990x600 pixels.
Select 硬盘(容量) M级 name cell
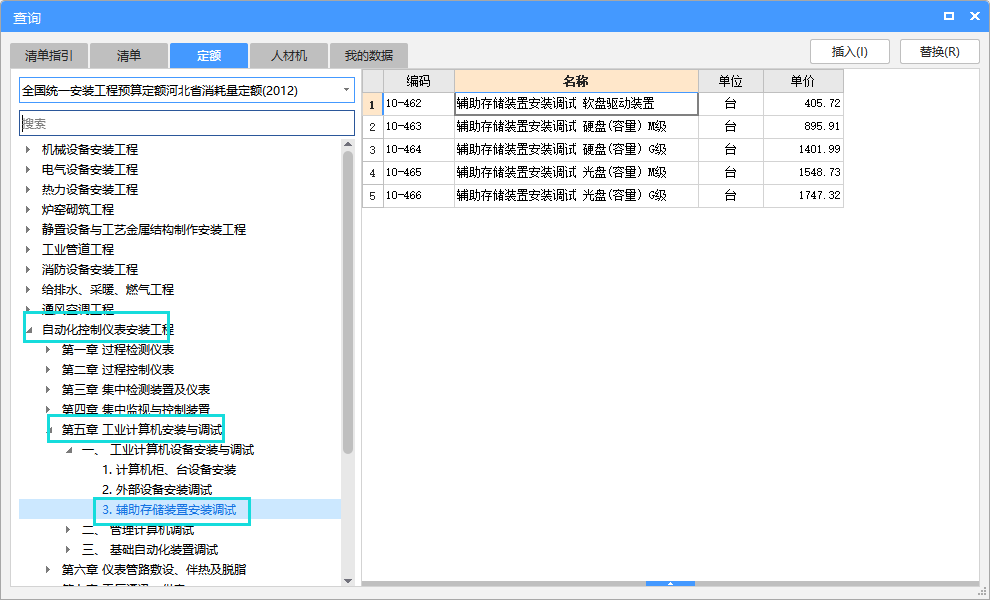[576, 126]
